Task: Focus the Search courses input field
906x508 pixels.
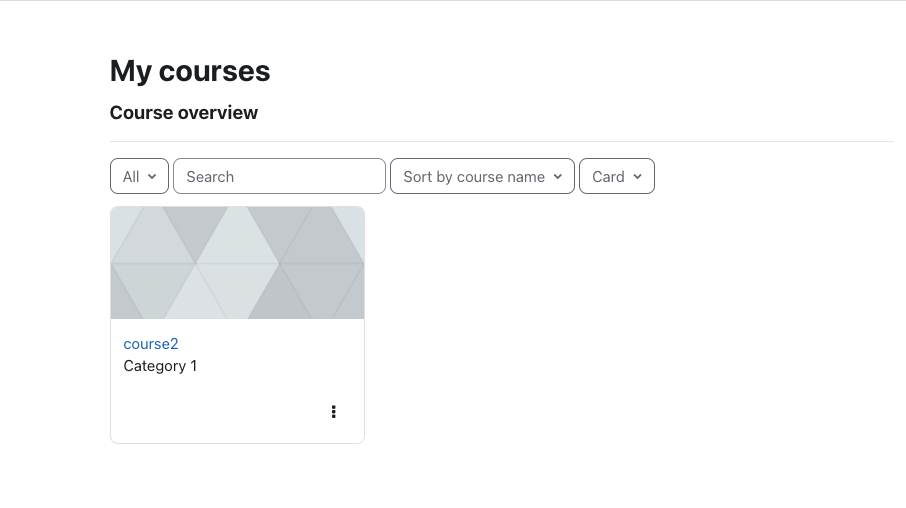Action: point(279,176)
